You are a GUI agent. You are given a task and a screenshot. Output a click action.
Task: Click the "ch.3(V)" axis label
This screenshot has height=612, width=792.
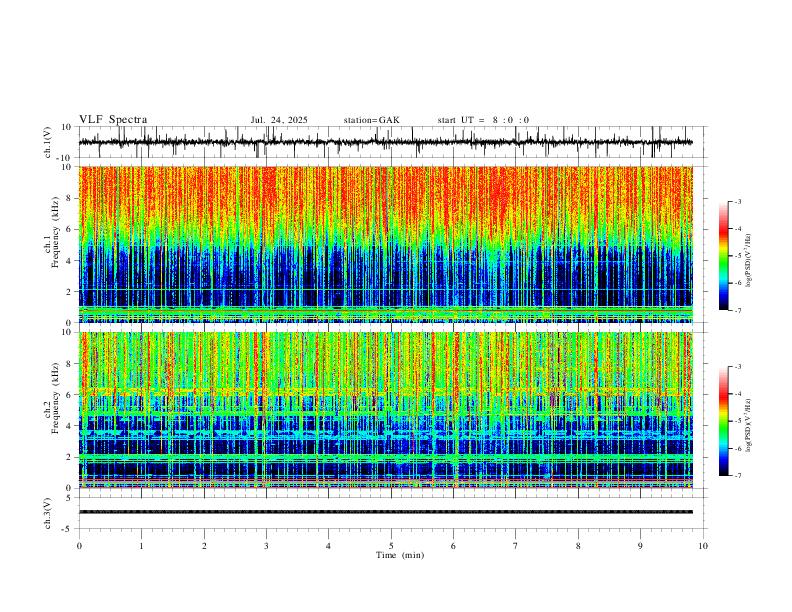[48, 513]
